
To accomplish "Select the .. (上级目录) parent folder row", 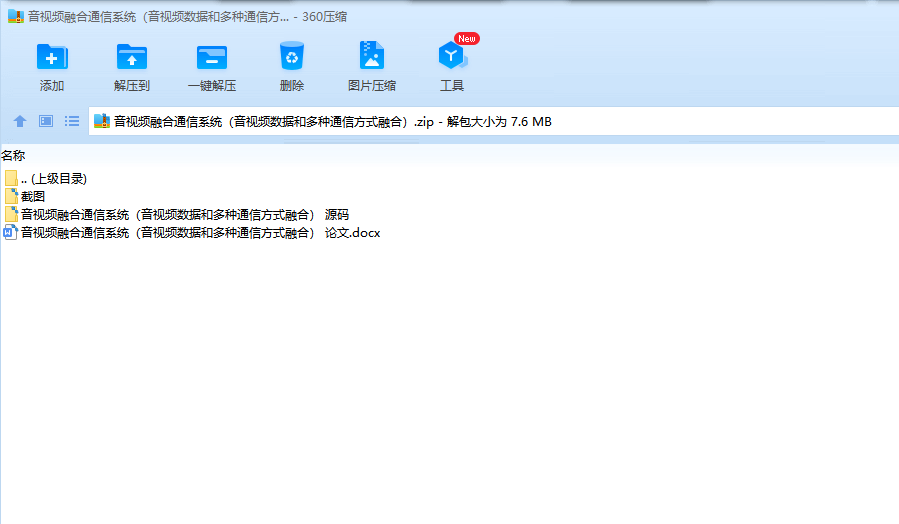I will pos(45,178).
